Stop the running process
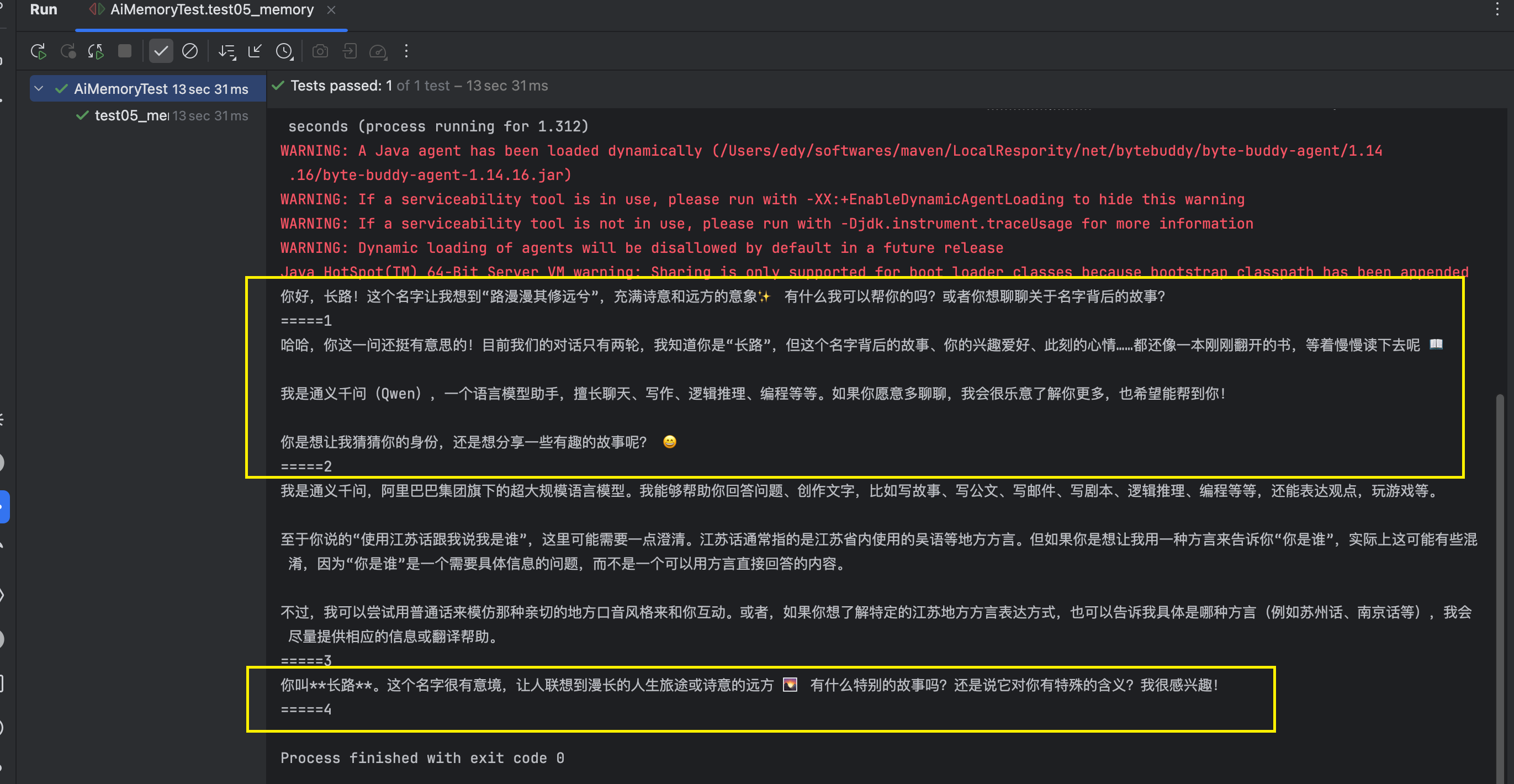Image resolution: width=1514 pixels, height=784 pixels. 125,51
